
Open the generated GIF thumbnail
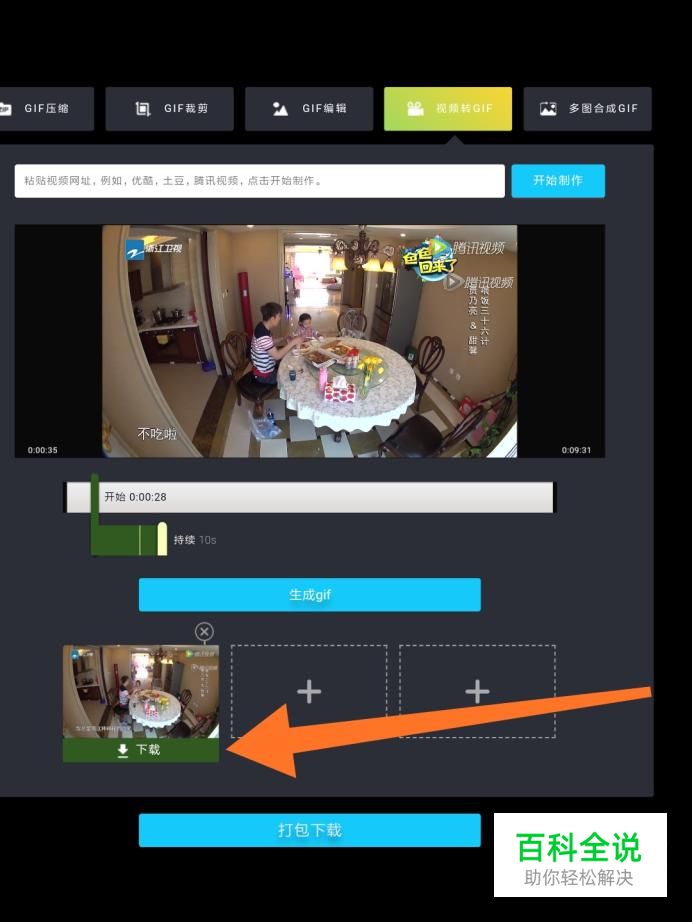[141, 692]
